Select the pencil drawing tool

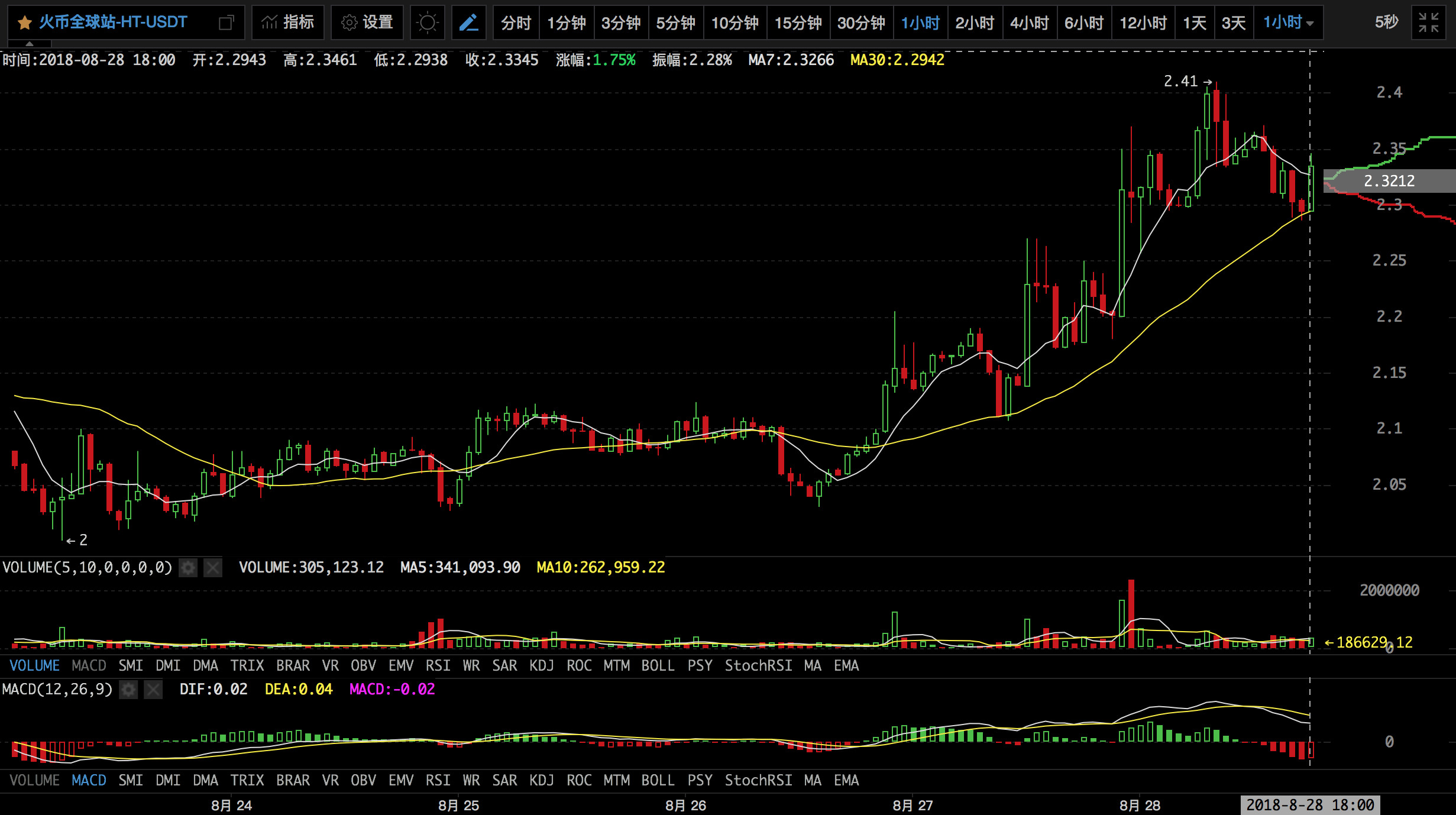click(x=469, y=22)
